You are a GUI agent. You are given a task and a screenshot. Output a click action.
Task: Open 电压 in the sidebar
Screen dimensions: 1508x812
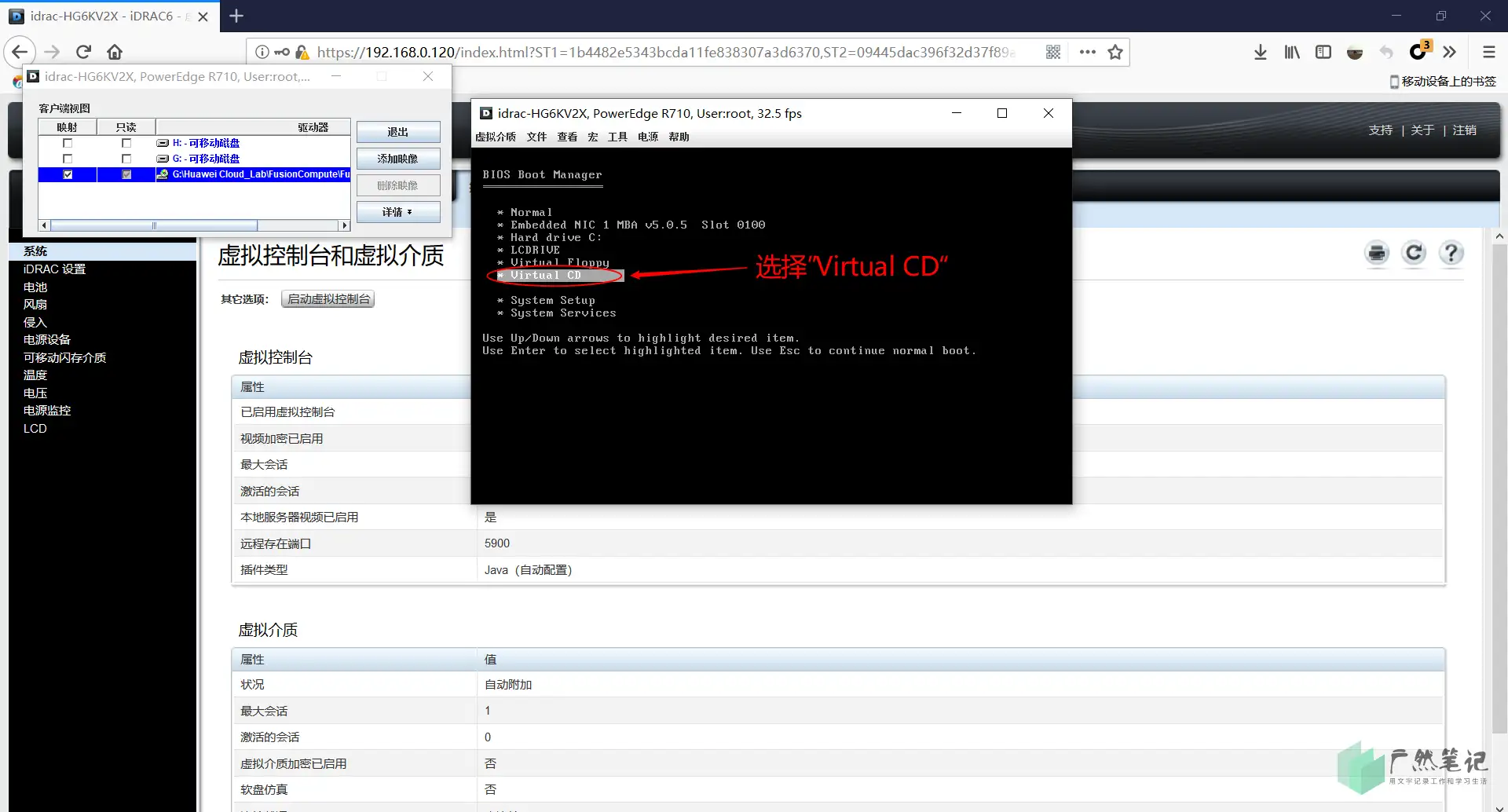coord(35,393)
